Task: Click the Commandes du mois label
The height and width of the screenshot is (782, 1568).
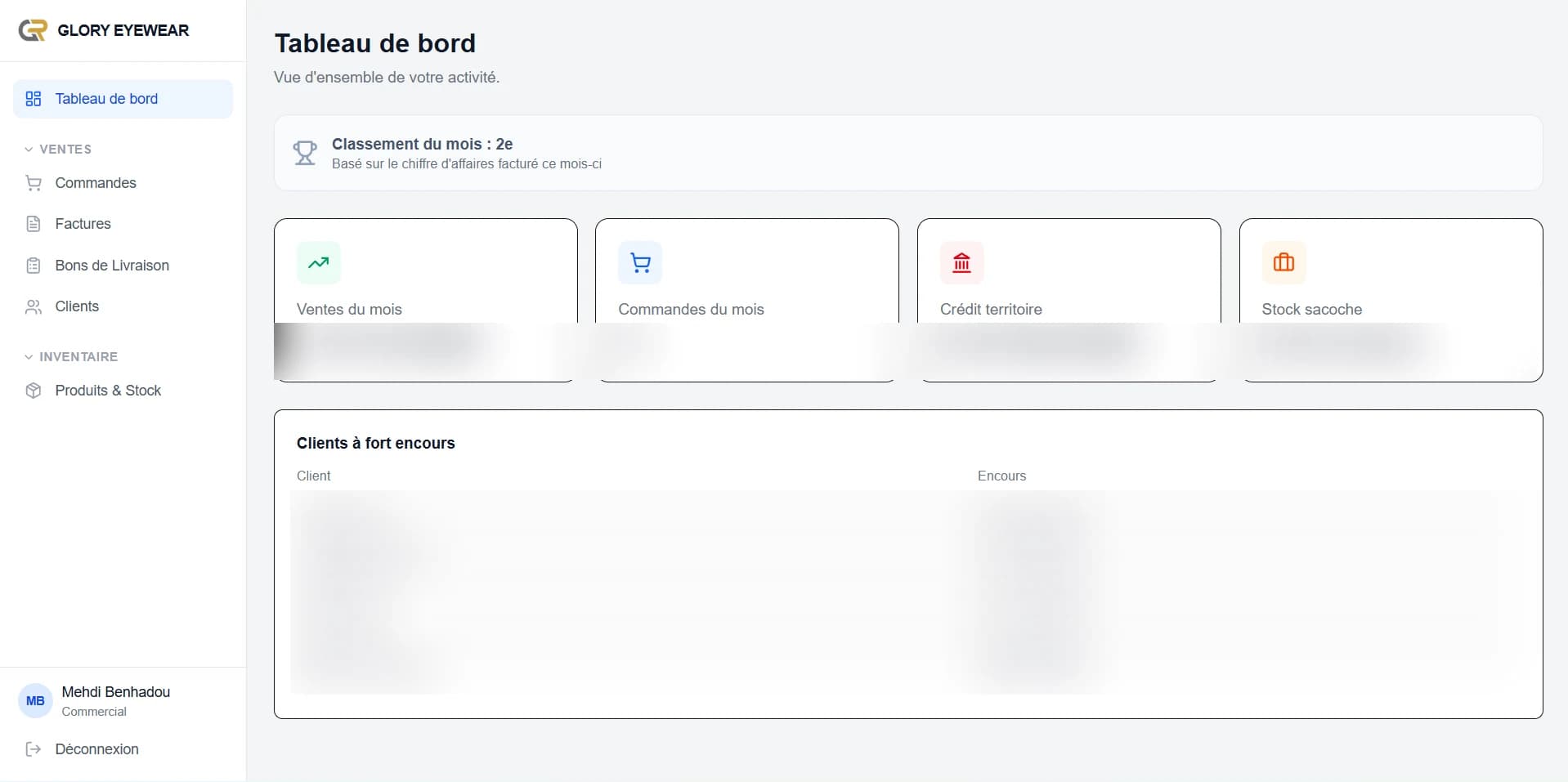Action: (x=691, y=310)
